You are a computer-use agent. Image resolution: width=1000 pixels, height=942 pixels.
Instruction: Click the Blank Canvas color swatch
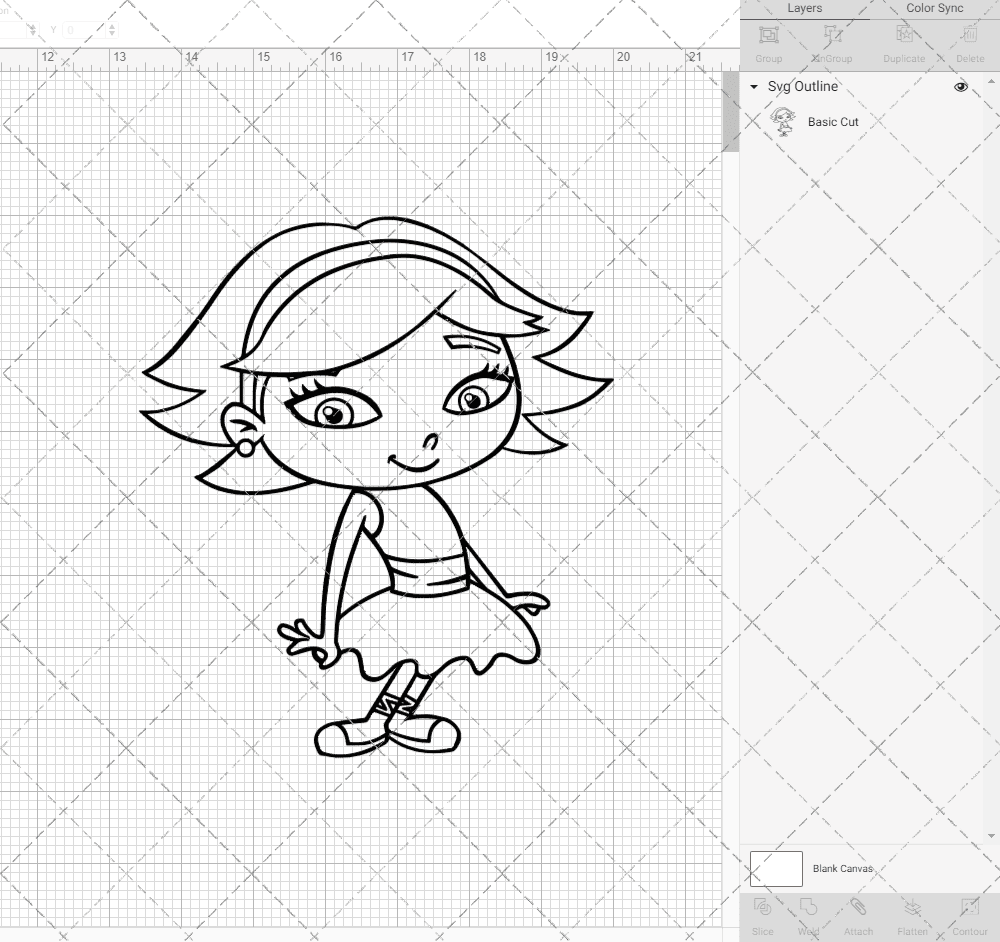tap(776, 868)
